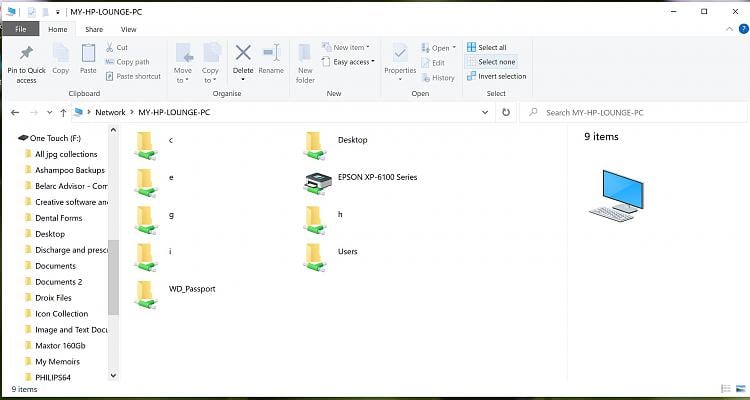Image resolution: width=750 pixels, height=400 pixels.
Task: Switch to large icons view in status bar
Action: coord(739,389)
